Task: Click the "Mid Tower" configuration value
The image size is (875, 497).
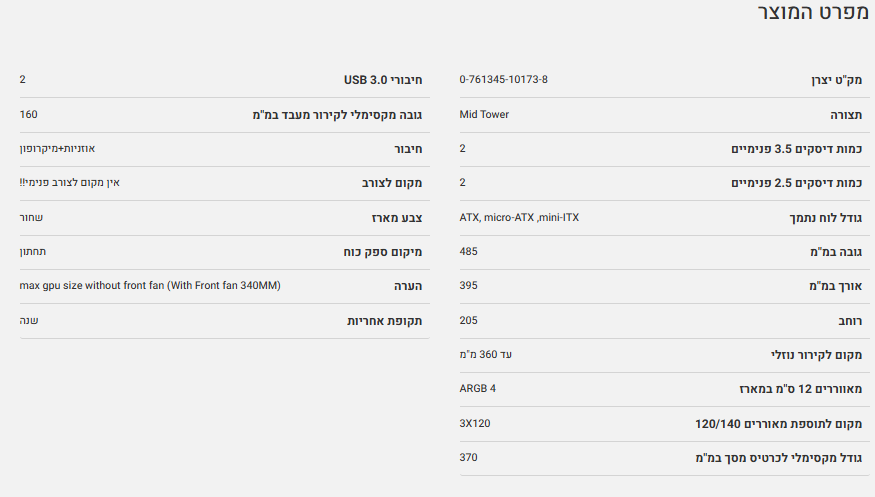Action: 484,114
